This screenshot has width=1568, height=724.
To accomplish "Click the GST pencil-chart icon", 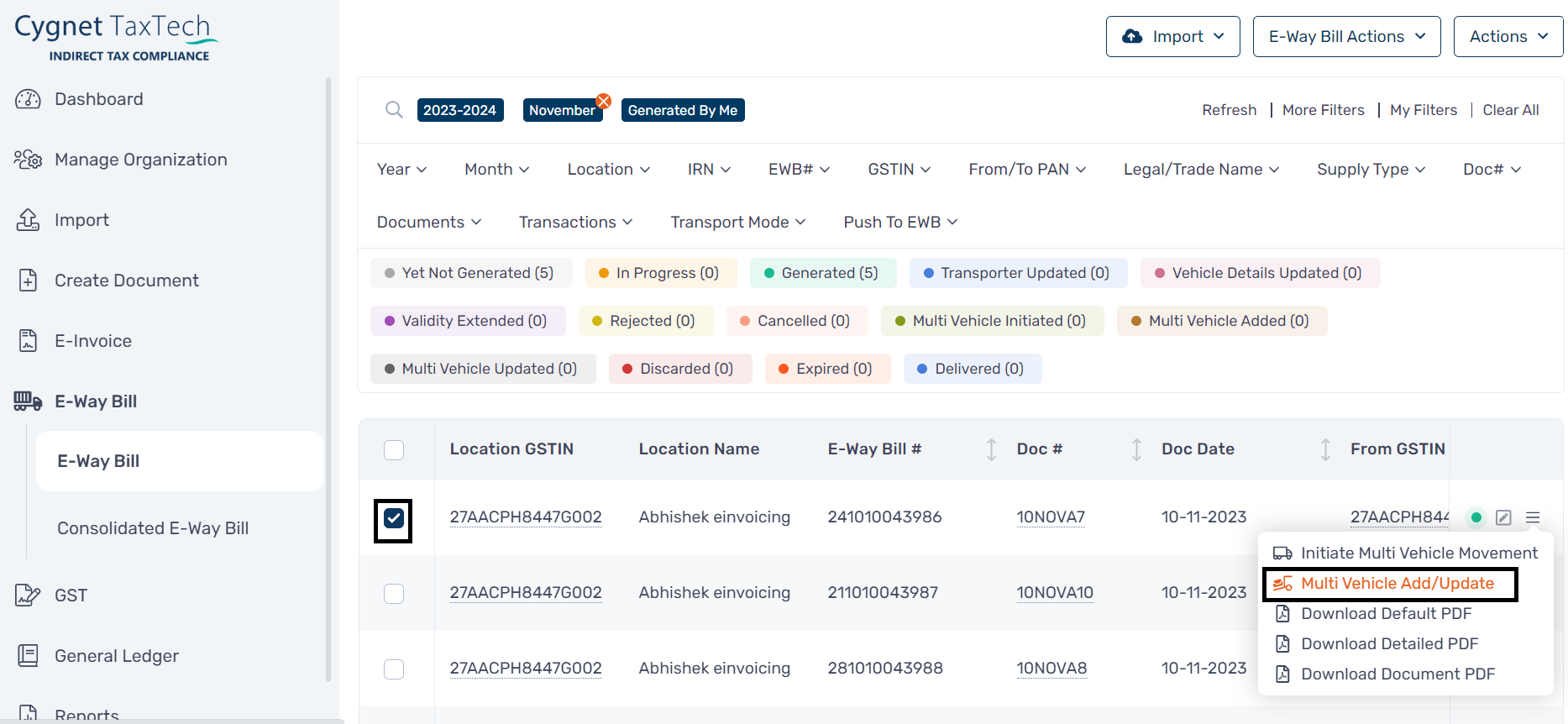I will (x=28, y=595).
